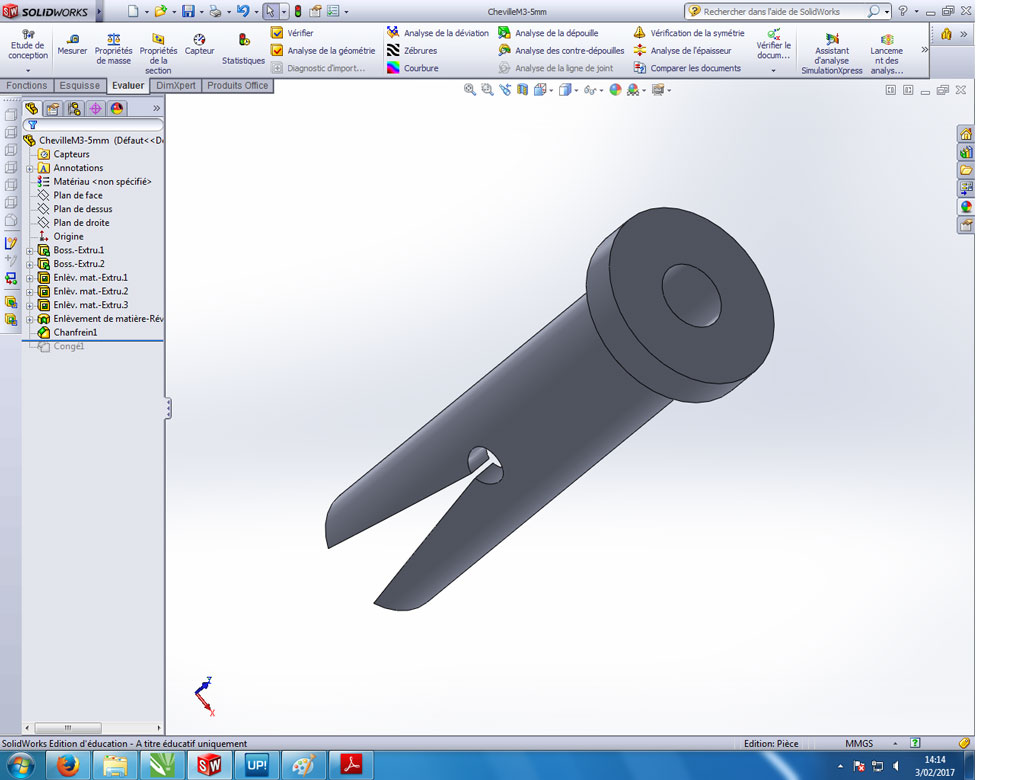Switch to the Fonctions tab
Viewport: 1024px width, 780px height.
coord(27,86)
